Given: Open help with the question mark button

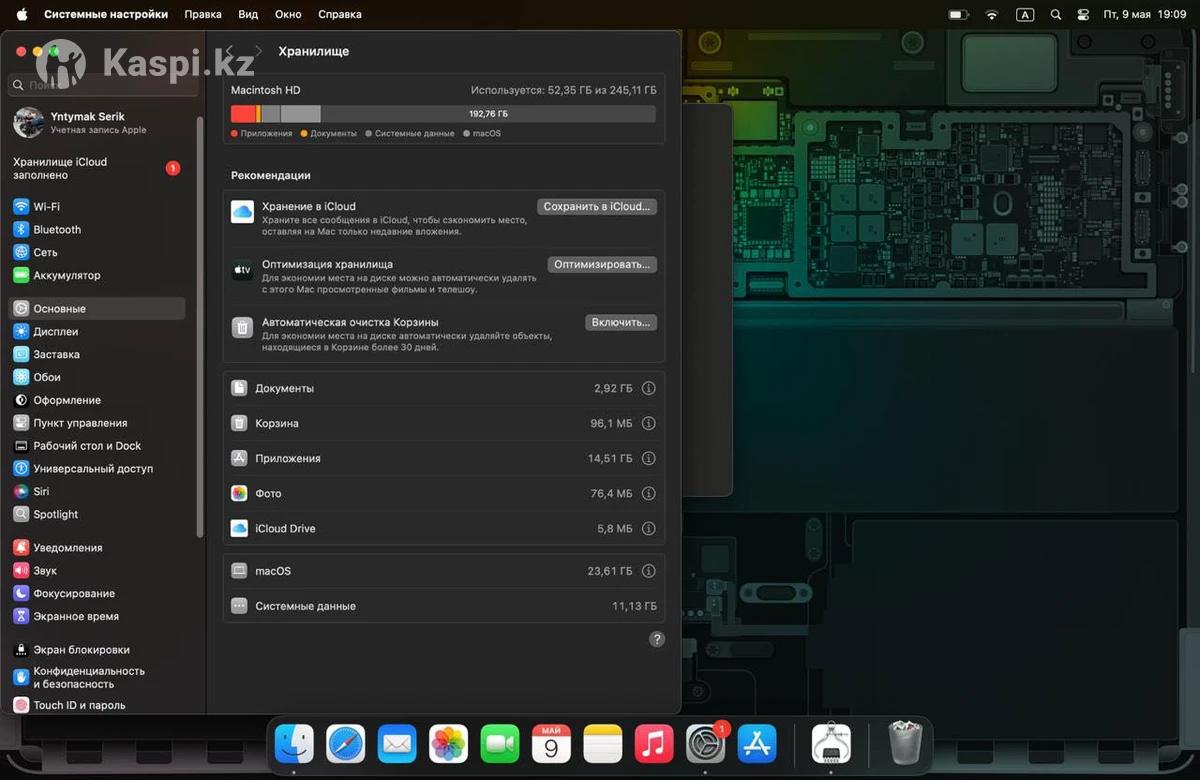Looking at the screenshot, I should [657, 639].
